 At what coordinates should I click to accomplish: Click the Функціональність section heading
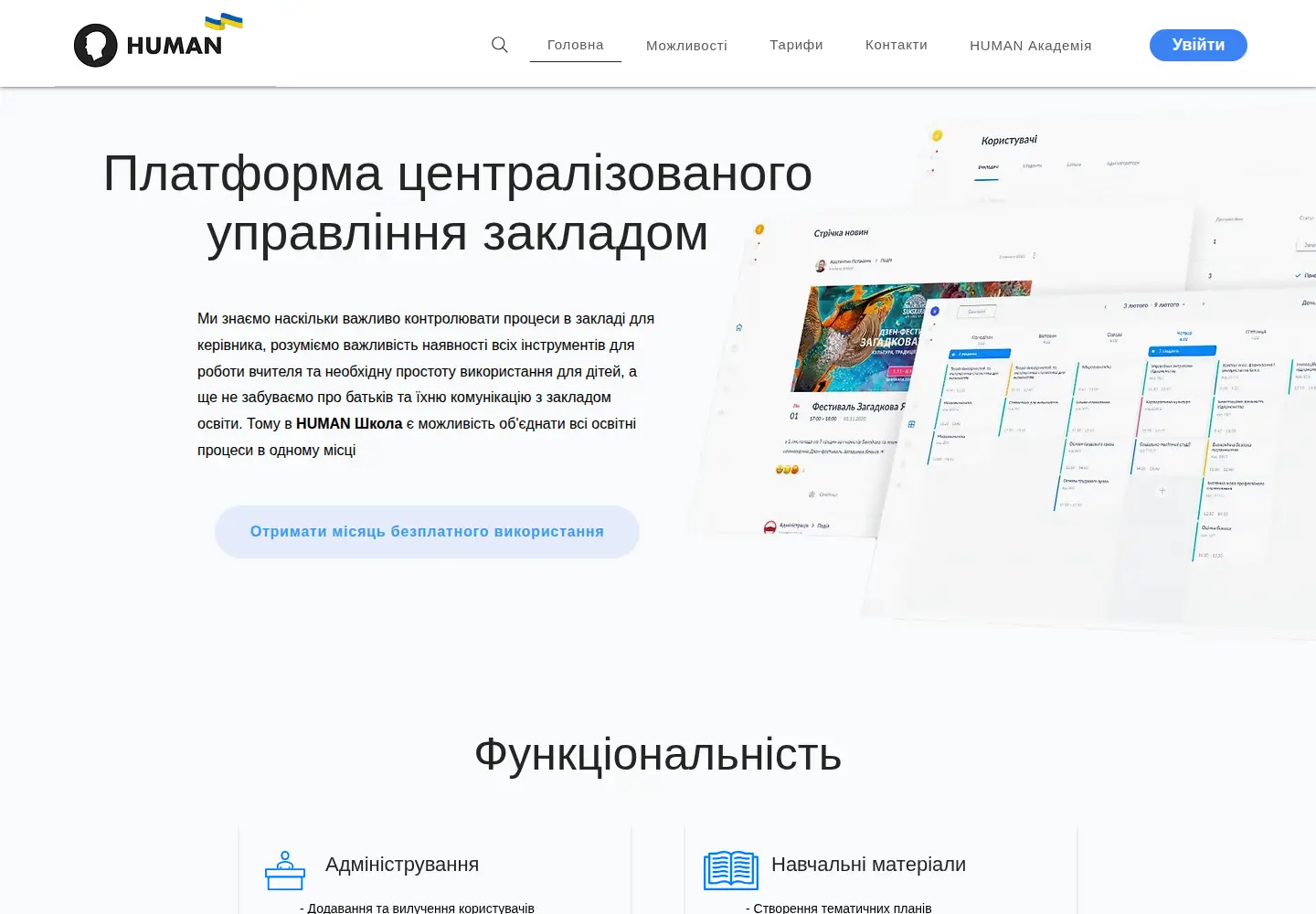click(658, 755)
